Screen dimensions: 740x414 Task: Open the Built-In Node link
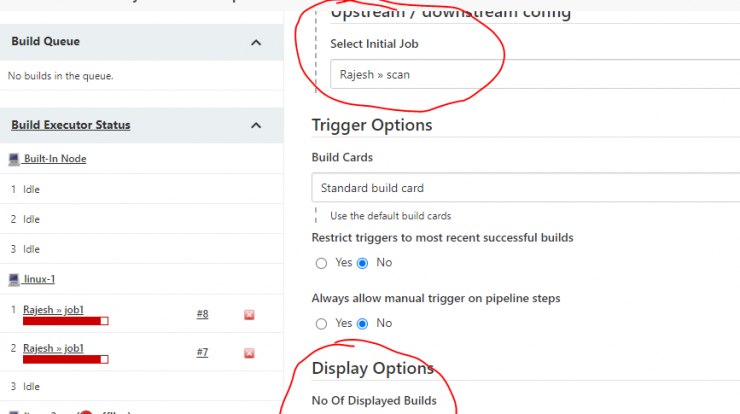(55, 159)
